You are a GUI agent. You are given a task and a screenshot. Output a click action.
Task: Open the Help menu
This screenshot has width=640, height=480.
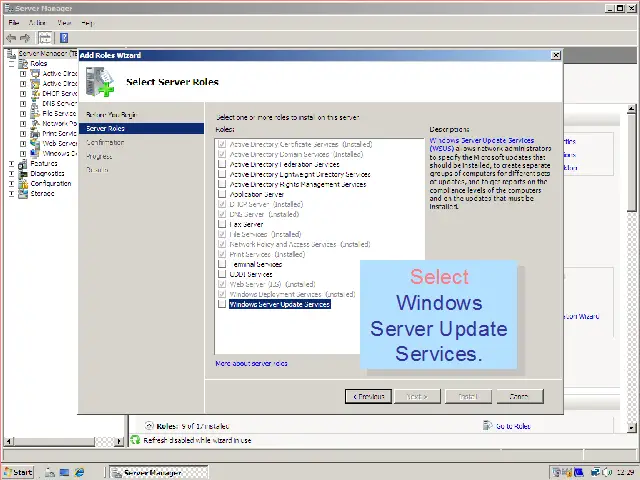[87, 23]
